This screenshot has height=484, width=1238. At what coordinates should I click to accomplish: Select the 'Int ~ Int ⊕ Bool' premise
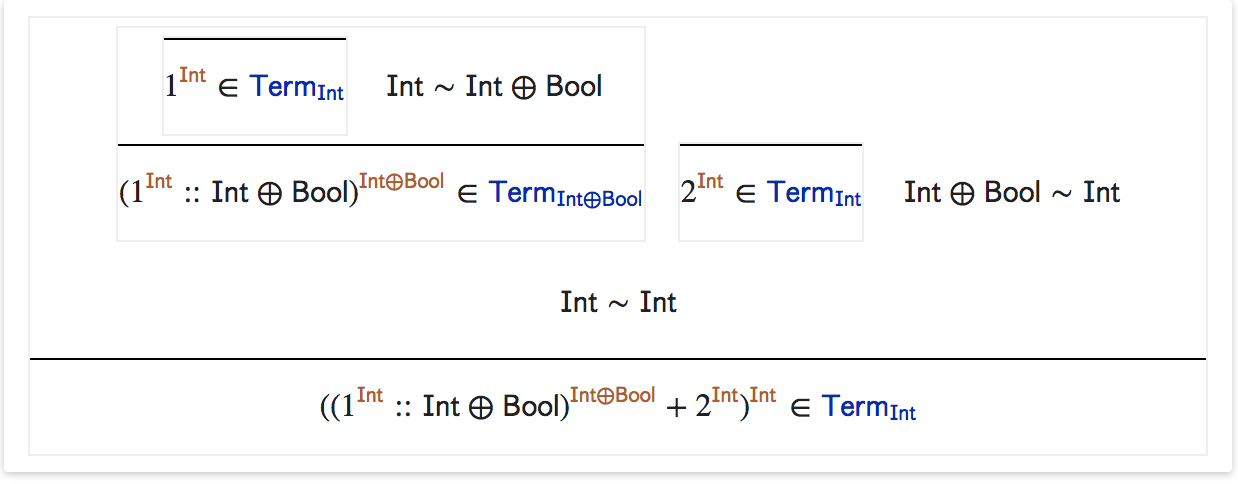click(494, 87)
